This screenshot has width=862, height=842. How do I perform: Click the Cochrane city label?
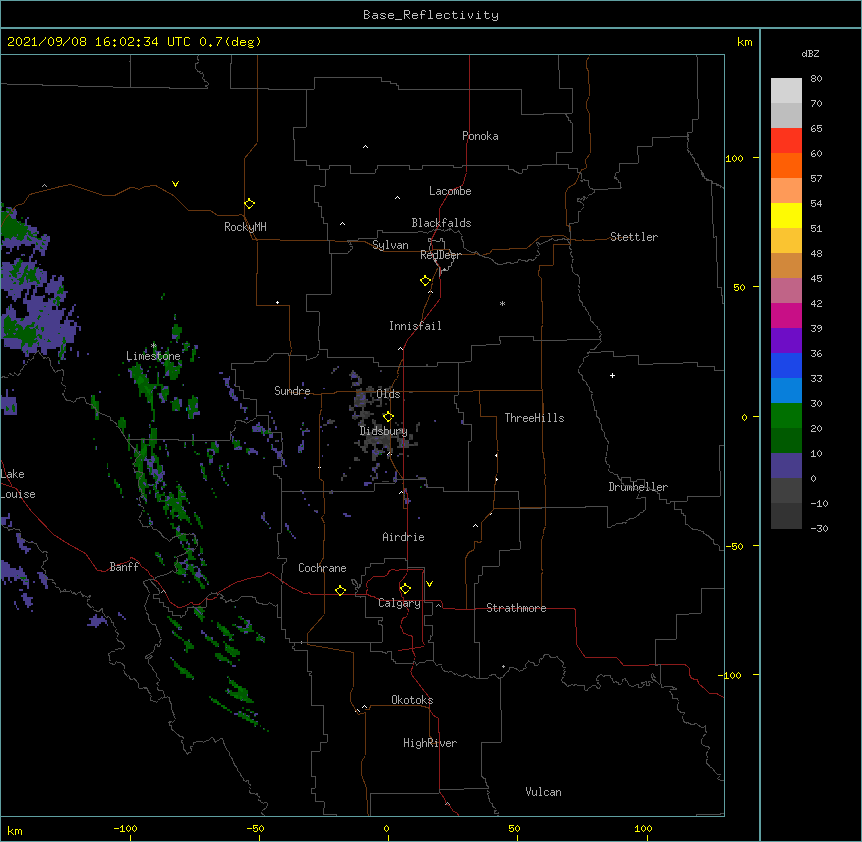click(x=322, y=568)
